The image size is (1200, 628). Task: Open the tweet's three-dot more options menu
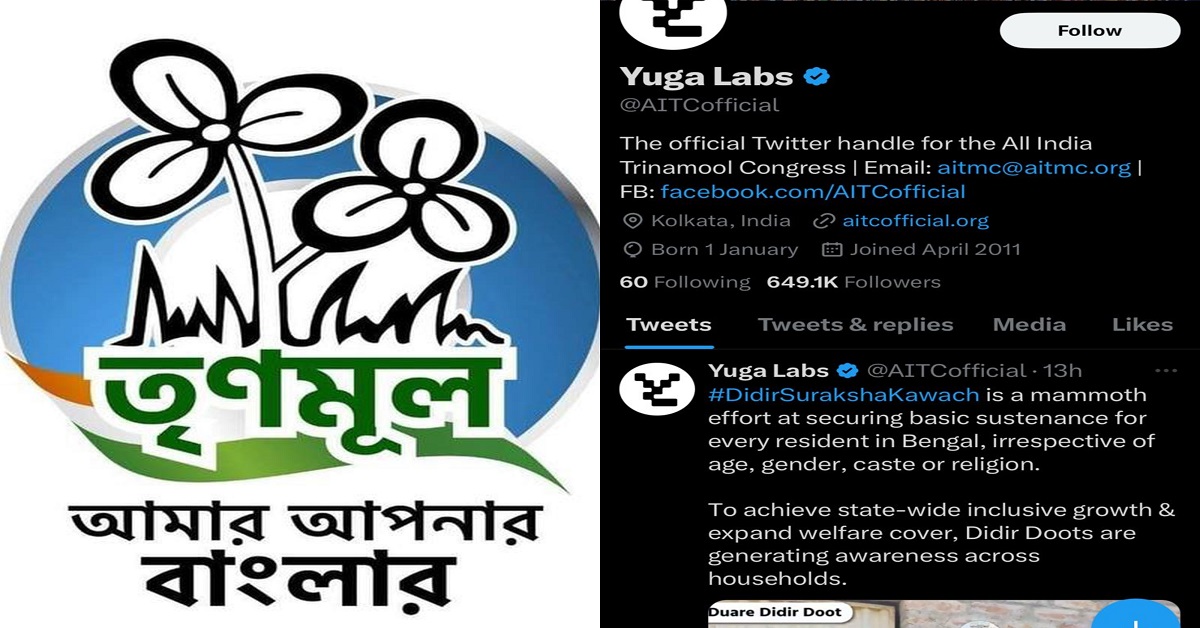pos(1166,371)
